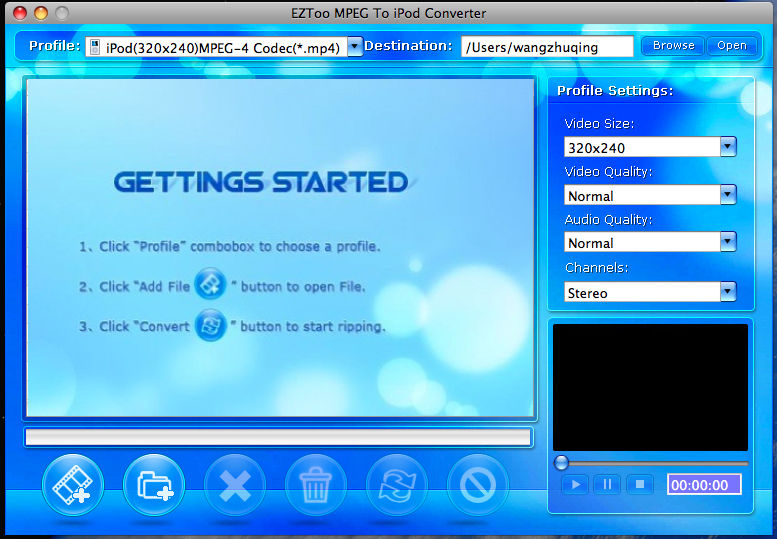Open the Video Size 320x240 dropdown
This screenshot has width=777, height=539.
tap(650, 147)
